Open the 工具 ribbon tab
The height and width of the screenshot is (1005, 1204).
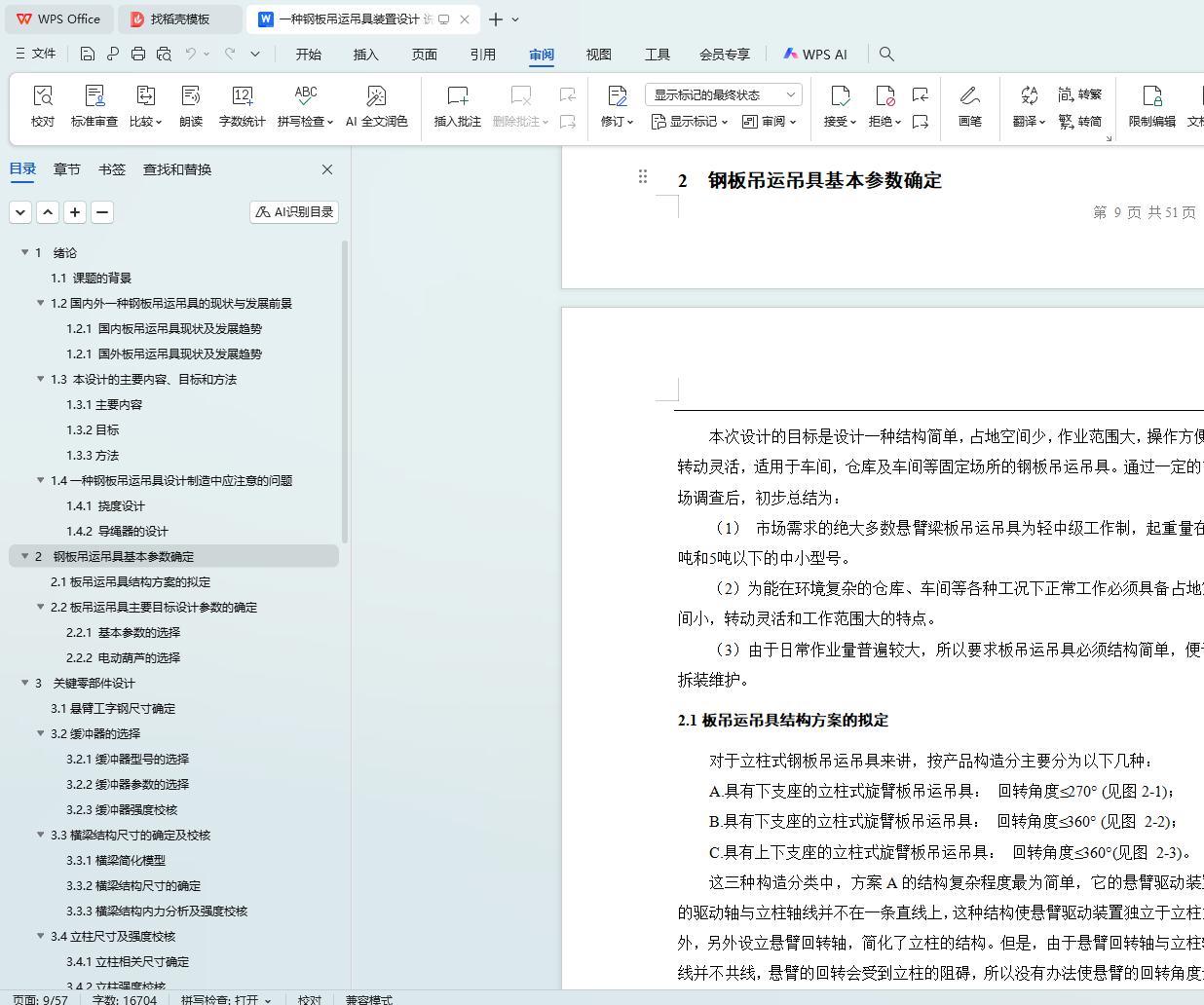pos(658,55)
